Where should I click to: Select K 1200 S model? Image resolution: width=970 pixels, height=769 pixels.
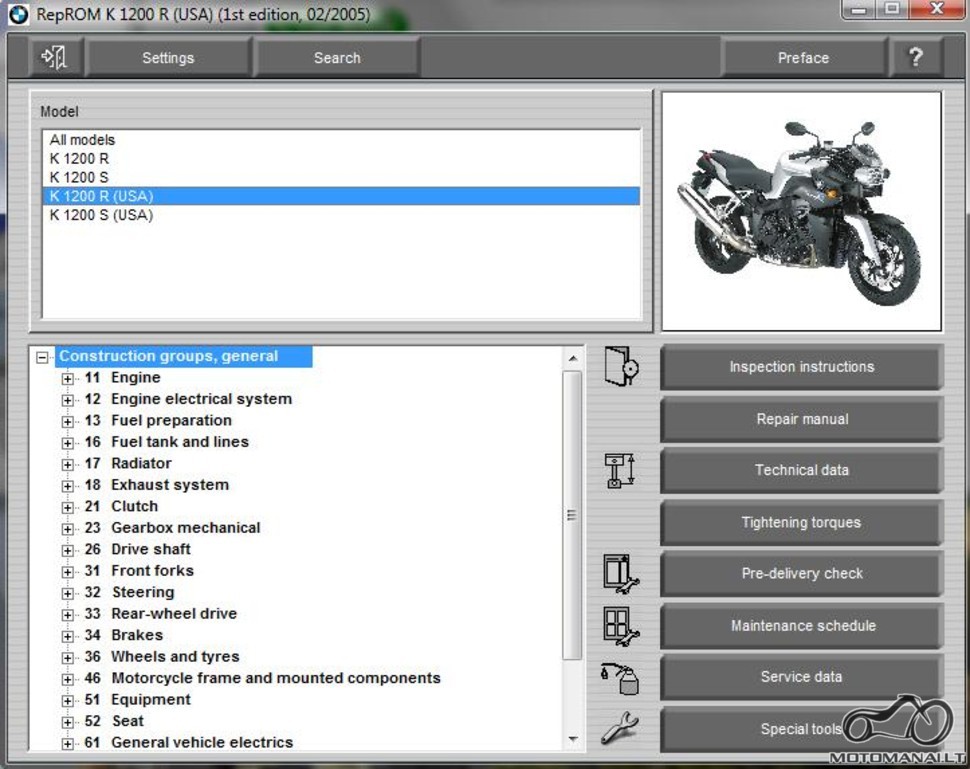pos(341,178)
